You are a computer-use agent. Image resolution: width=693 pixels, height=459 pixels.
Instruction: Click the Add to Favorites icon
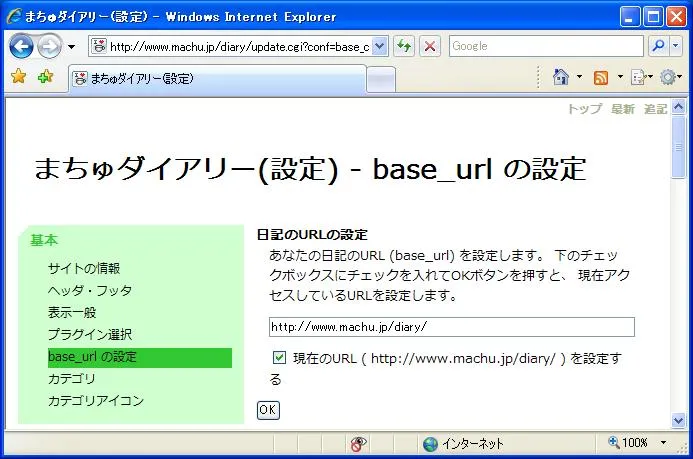45,78
